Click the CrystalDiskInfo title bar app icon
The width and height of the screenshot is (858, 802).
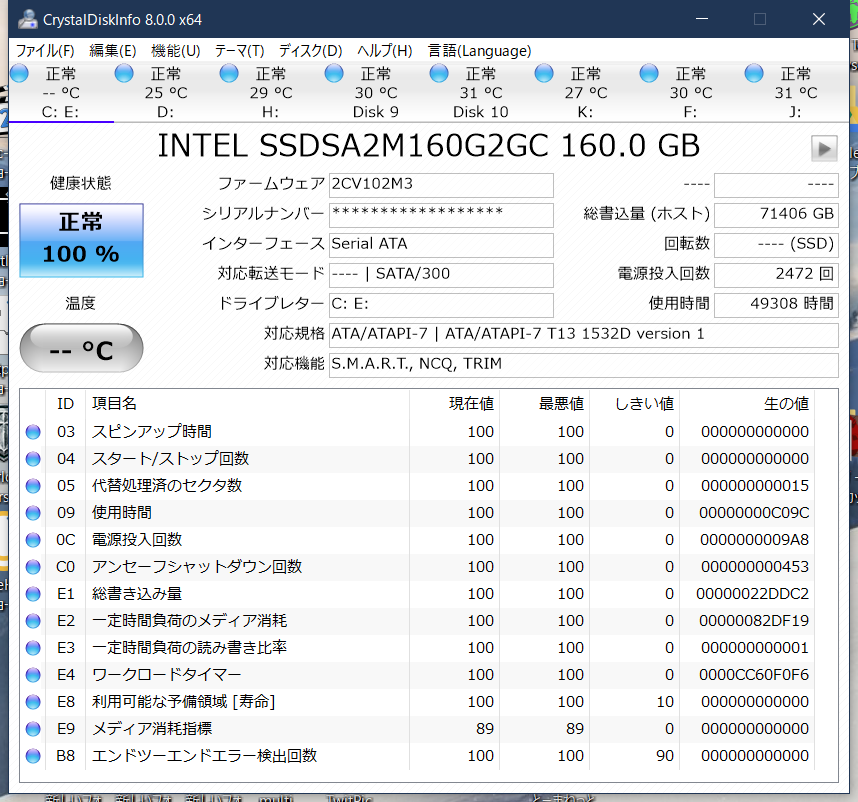click(x=27, y=19)
